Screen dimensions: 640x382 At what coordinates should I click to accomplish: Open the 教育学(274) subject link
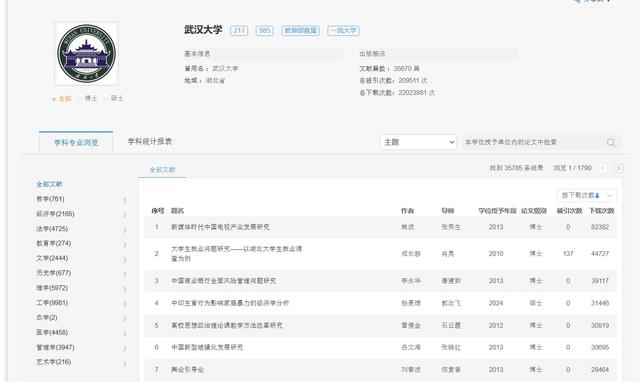[53, 244]
